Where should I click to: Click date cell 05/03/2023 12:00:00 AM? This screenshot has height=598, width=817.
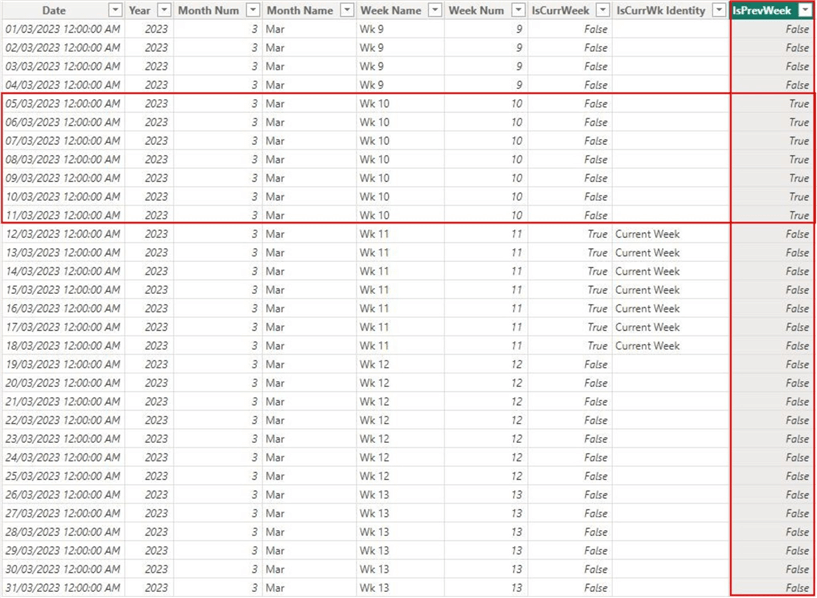[x=63, y=104]
